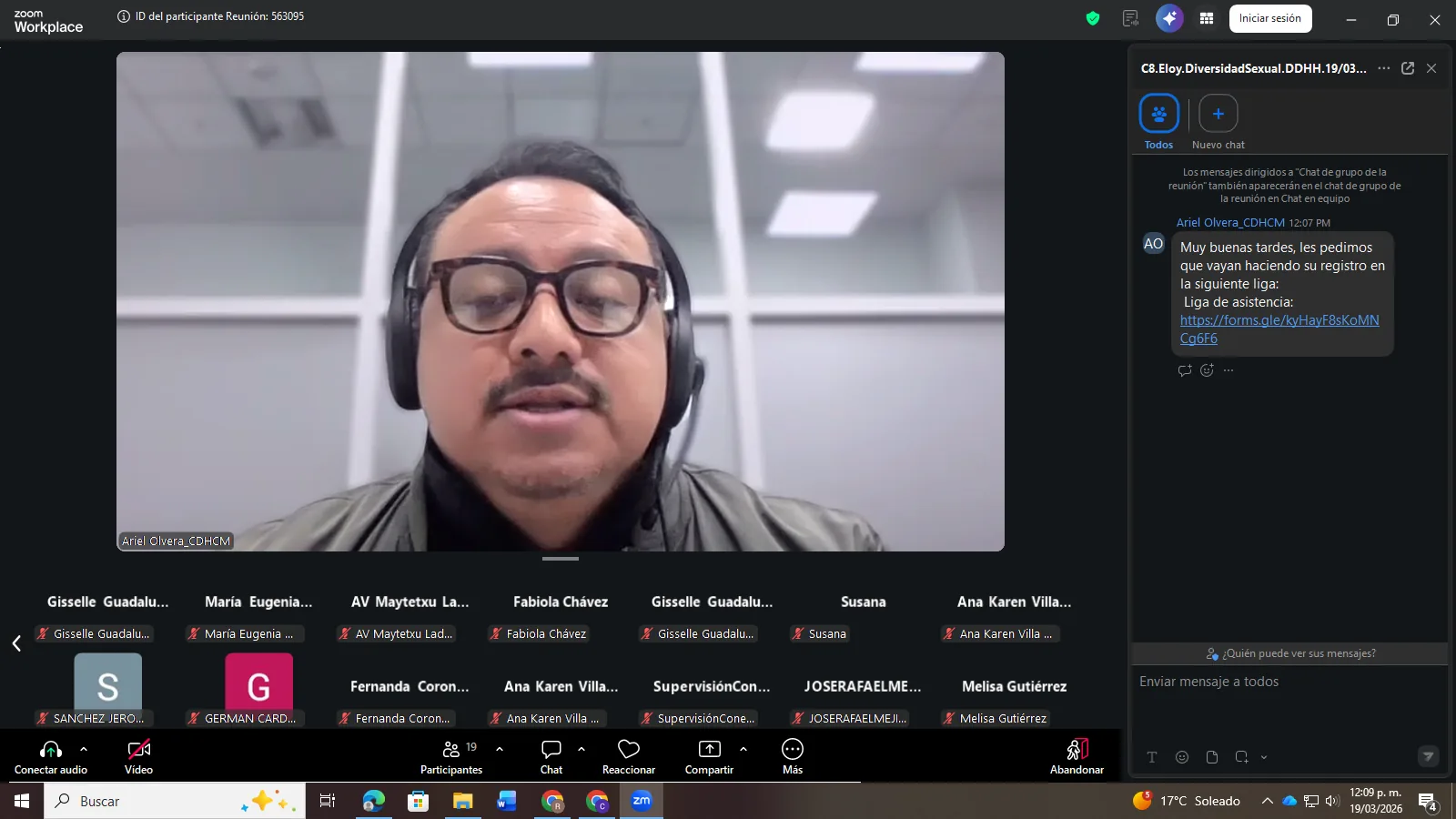Screen dimensions: 1456x819
Task: Pop out the chat panel window
Action: (1408, 68)
